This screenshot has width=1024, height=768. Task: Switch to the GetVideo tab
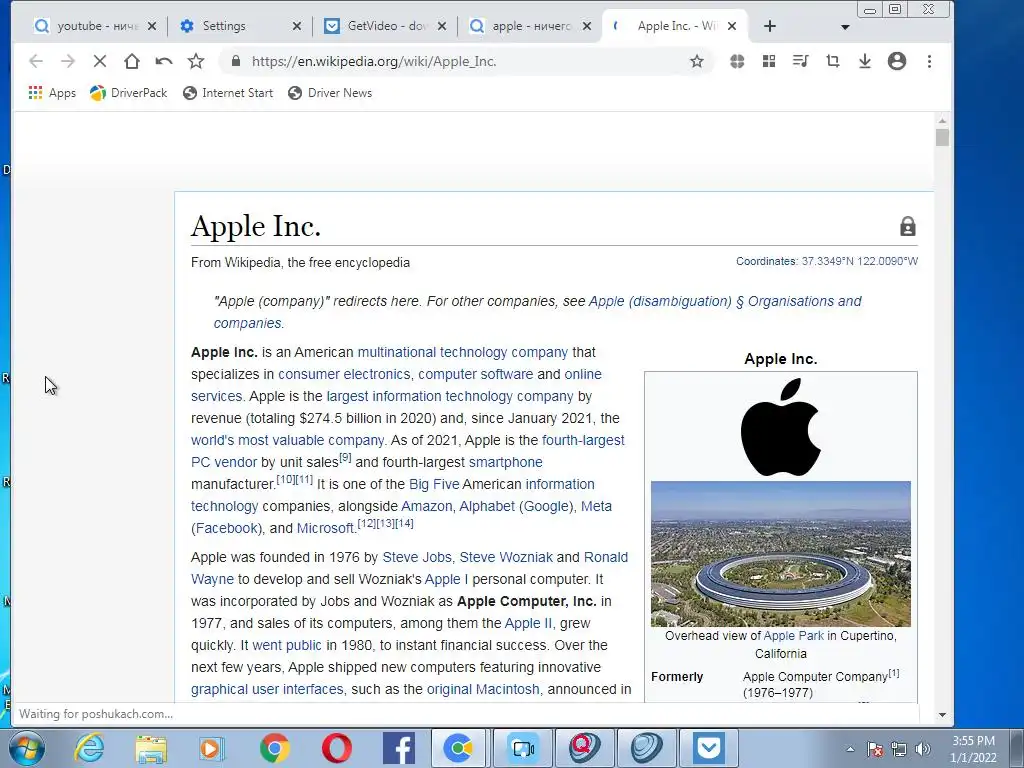click(386, 26)
